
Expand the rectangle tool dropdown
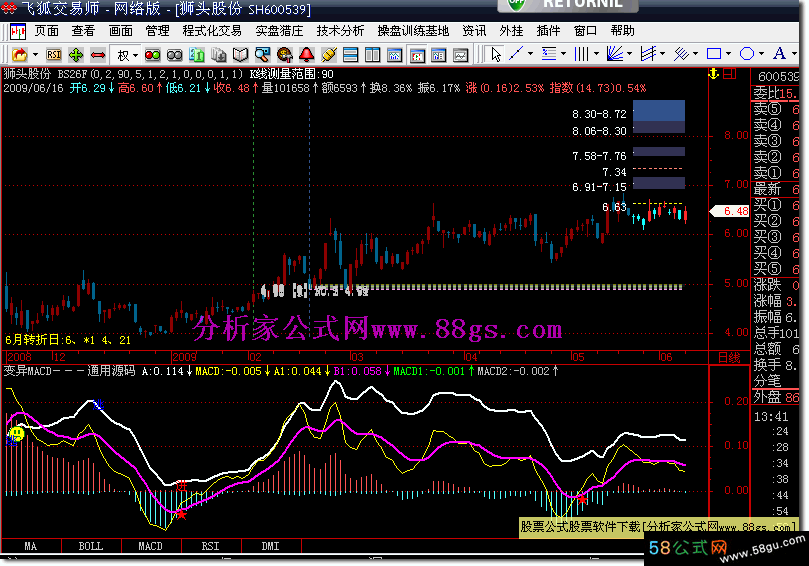pyautogui.click(x=728, y=54)
